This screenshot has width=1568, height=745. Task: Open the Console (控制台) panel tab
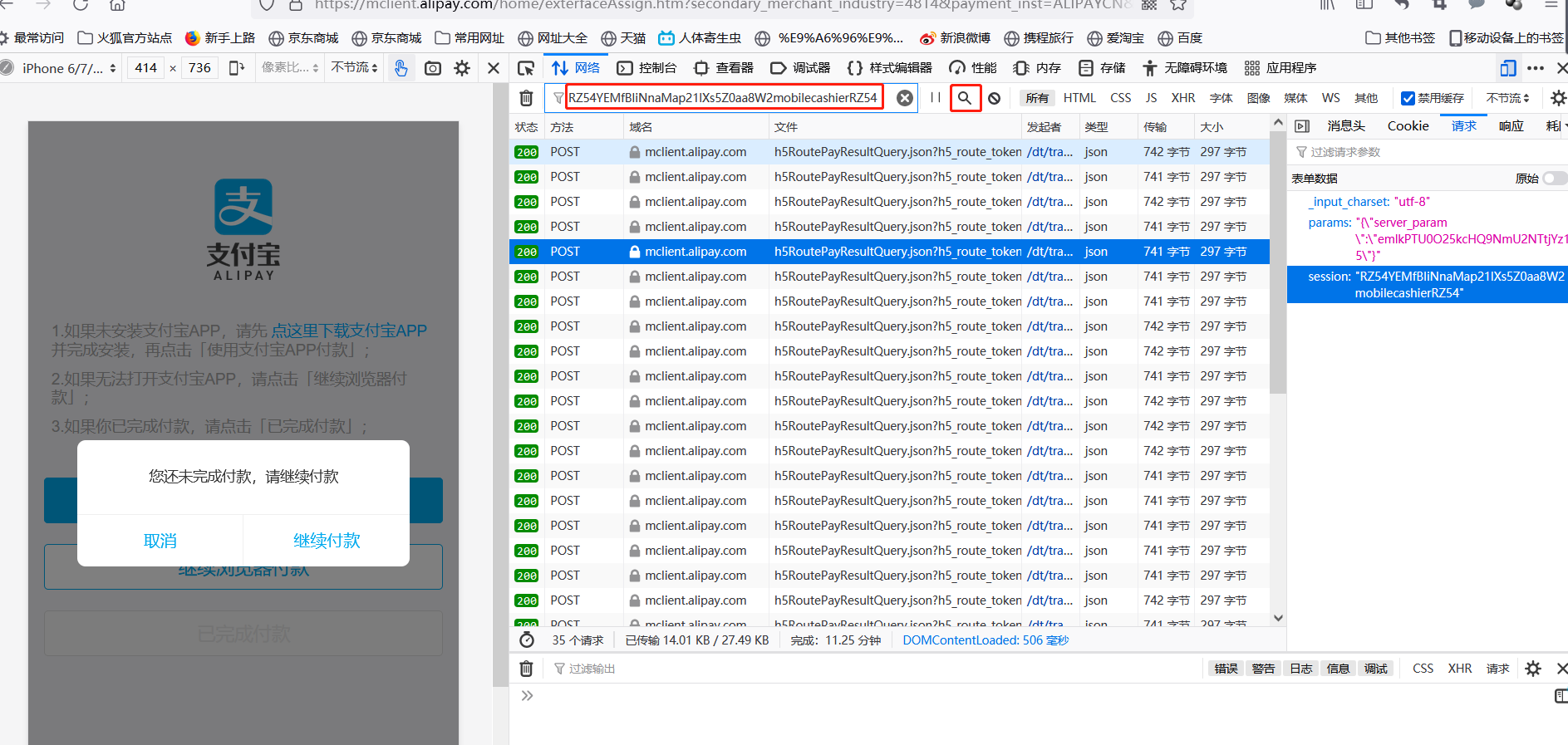click(647, 68)
